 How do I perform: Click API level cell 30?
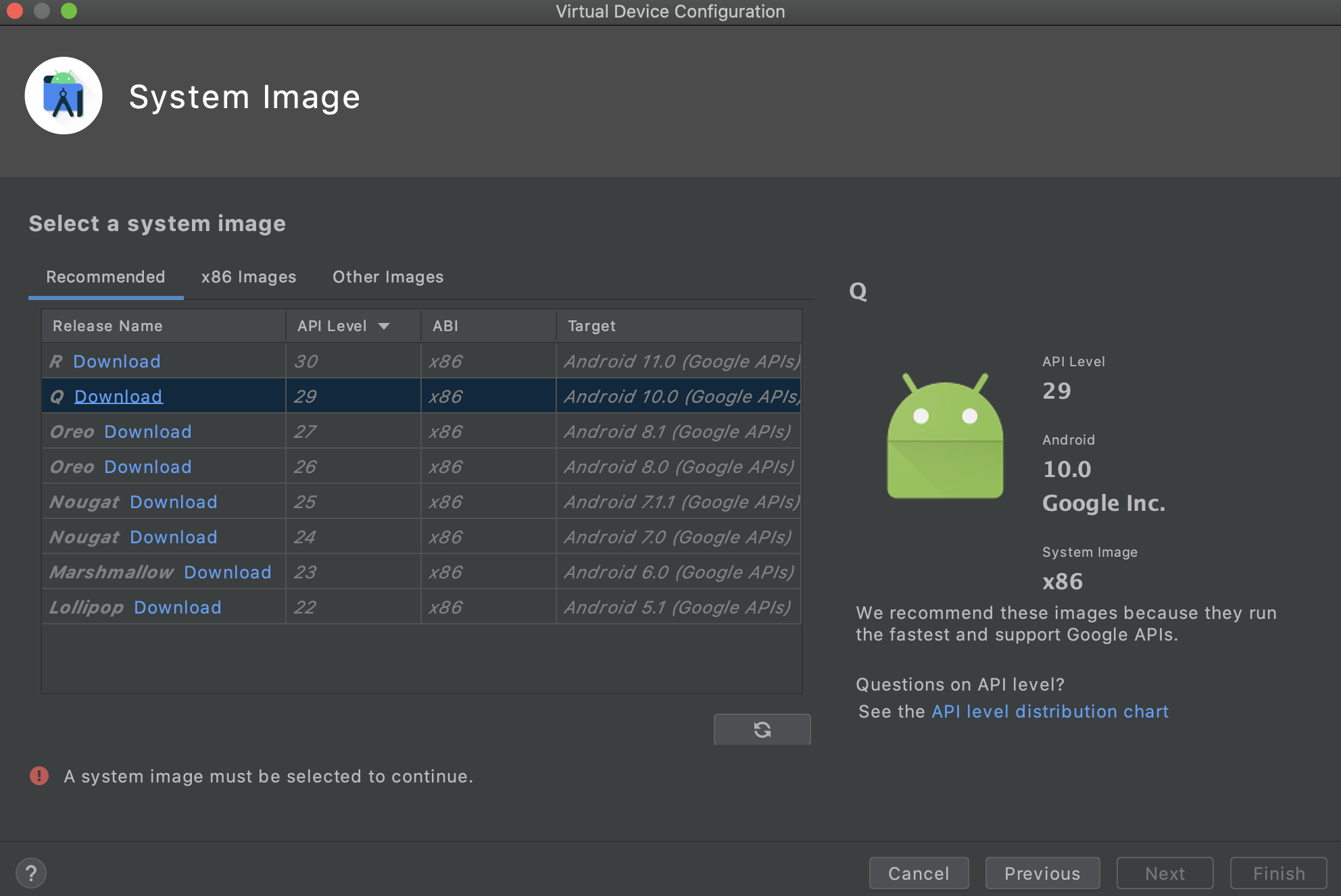point(353,362)
